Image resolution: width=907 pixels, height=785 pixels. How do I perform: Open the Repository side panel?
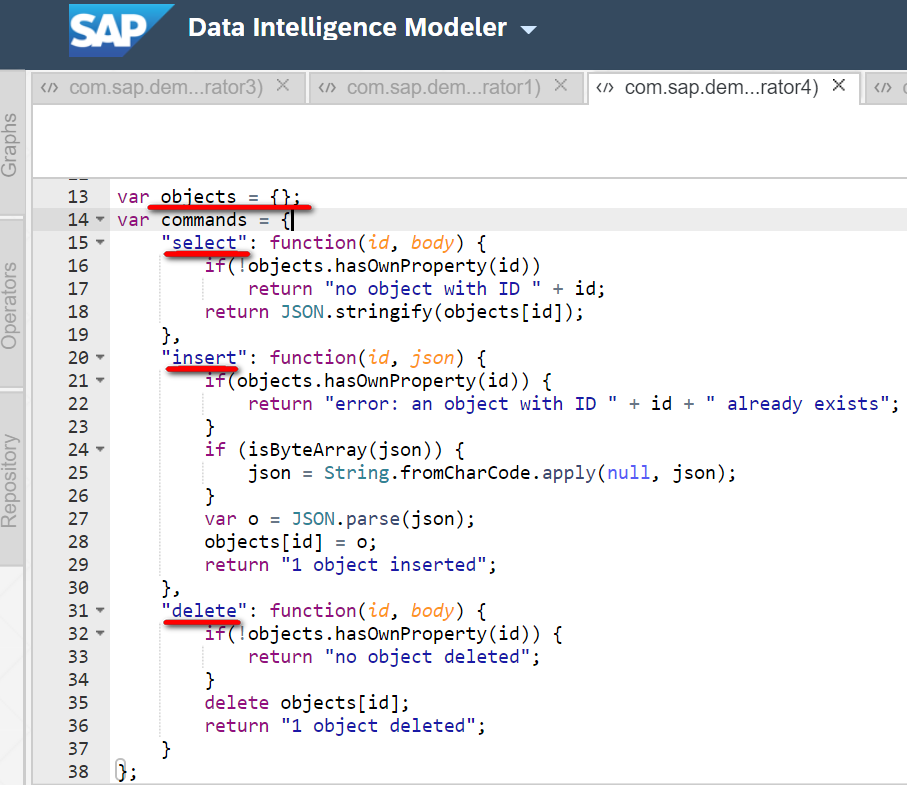pyautogui.click(x=10, y=480)
